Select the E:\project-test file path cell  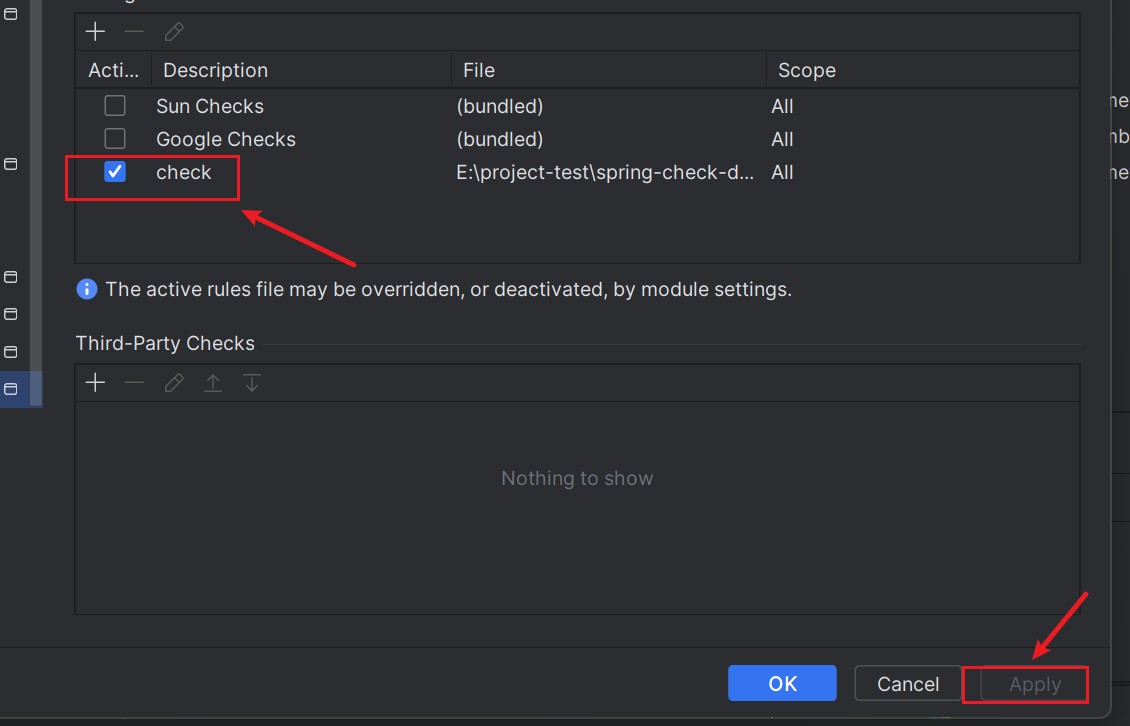click(605, 172)
